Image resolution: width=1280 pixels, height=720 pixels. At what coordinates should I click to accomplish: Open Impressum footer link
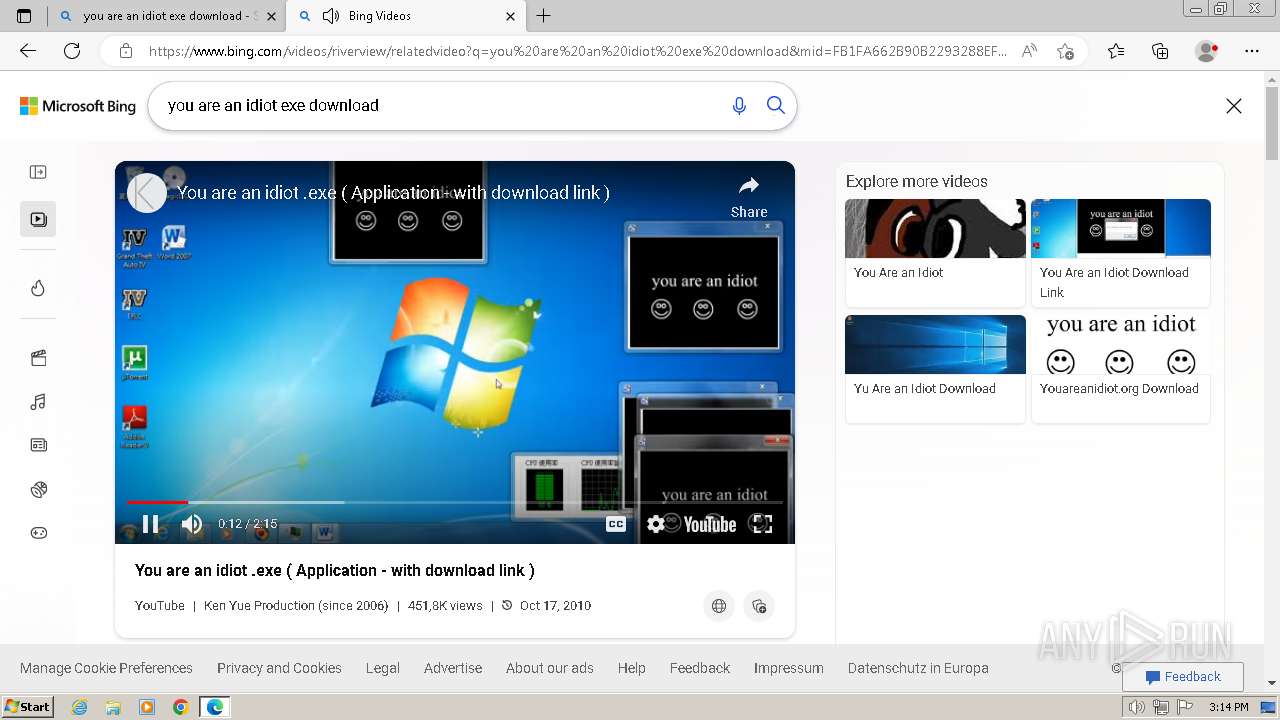[789, 668]
